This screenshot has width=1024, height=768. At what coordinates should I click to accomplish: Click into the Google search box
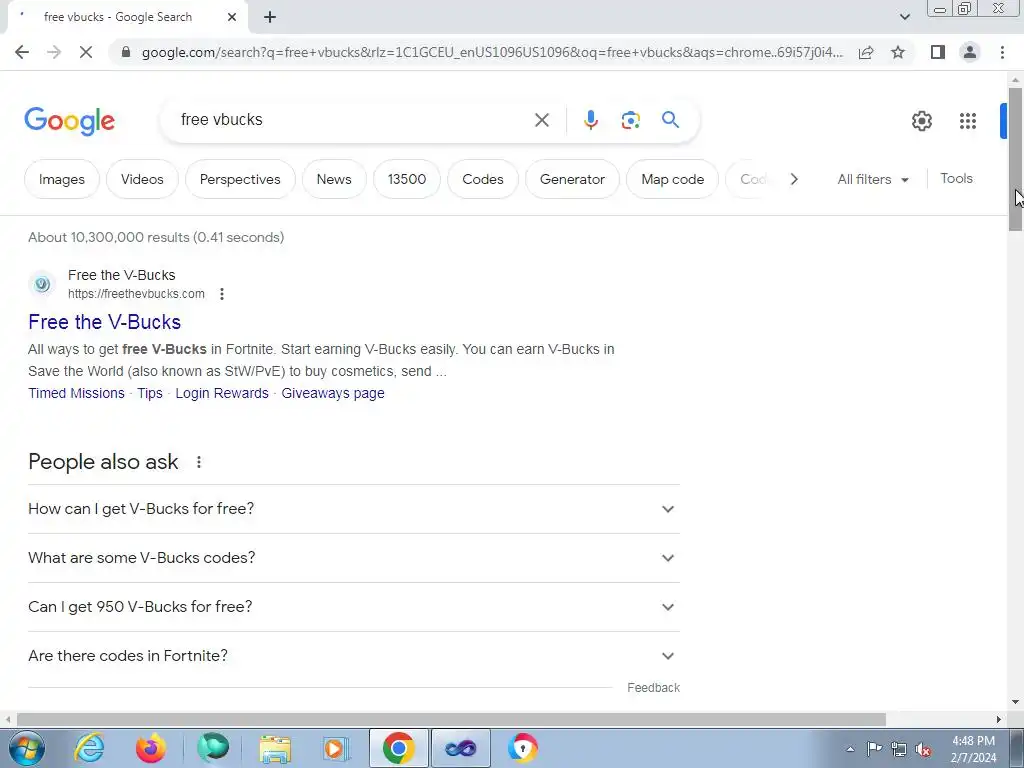tap(353, 120)
